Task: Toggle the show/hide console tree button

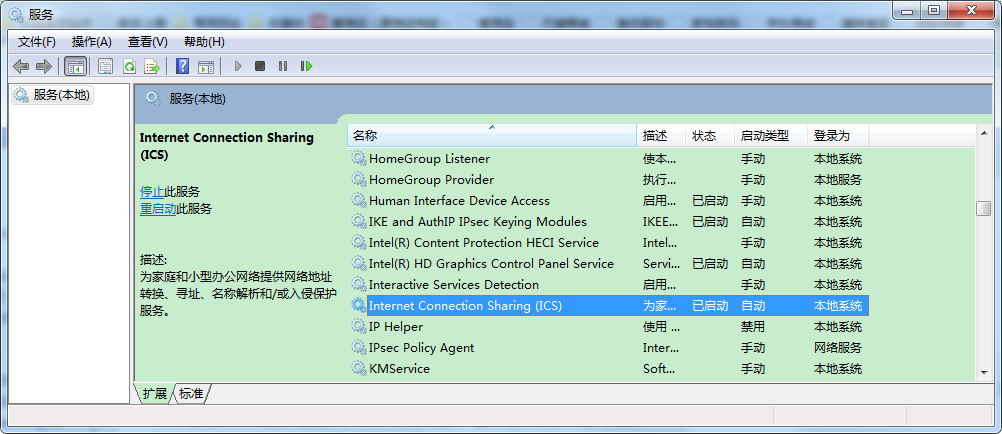Action: (75, 66)
